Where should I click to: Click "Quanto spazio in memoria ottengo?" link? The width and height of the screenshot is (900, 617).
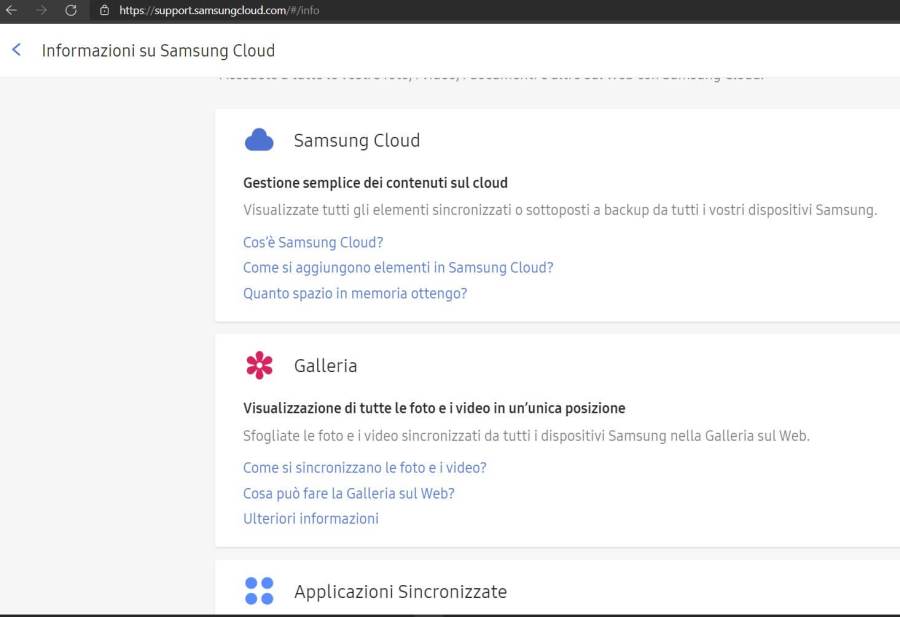[x=355, y=294]
